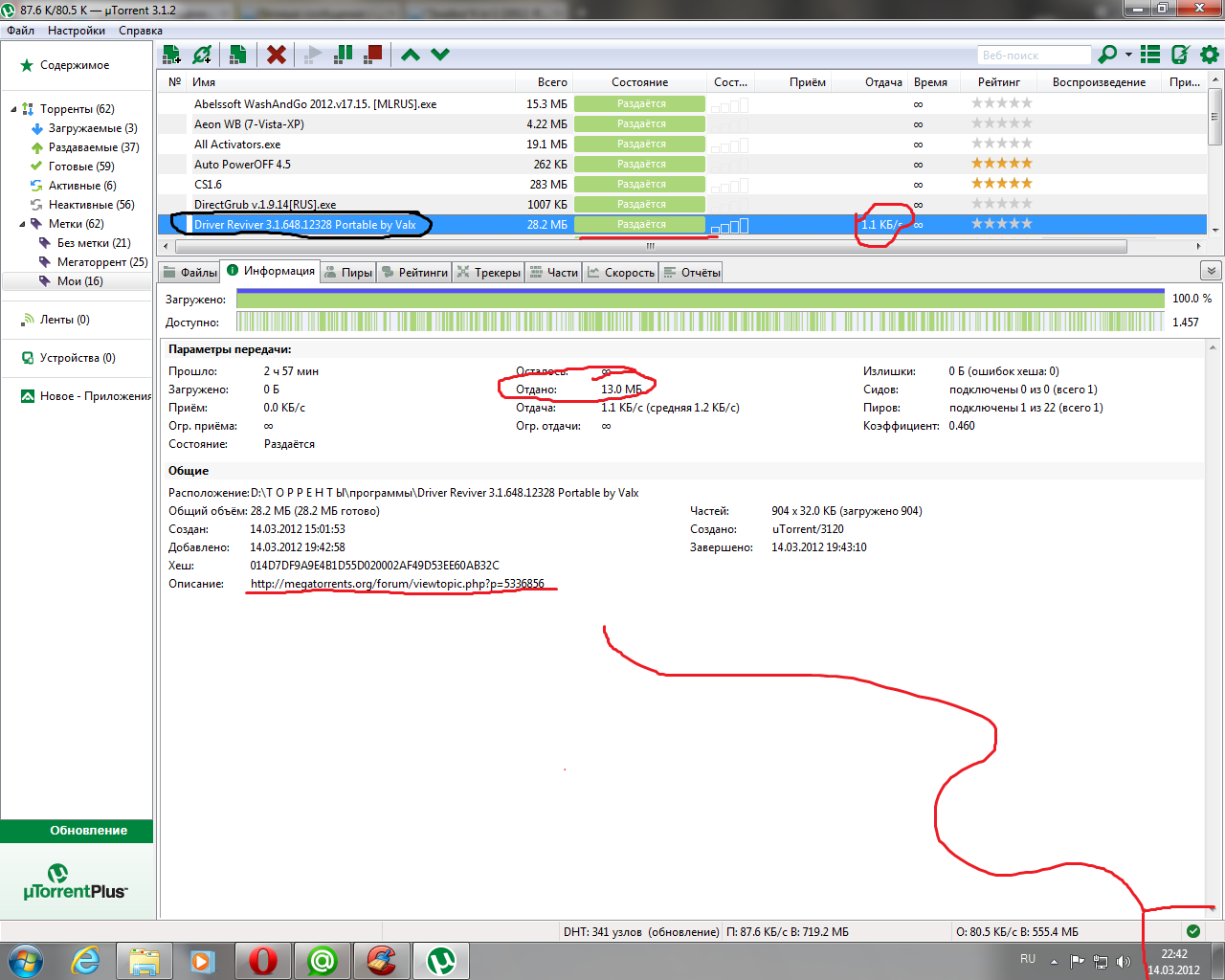Image resolution: width=1225 pixels, height=980 pixels.
Task: Open the Файл menu
Action: 21,31
